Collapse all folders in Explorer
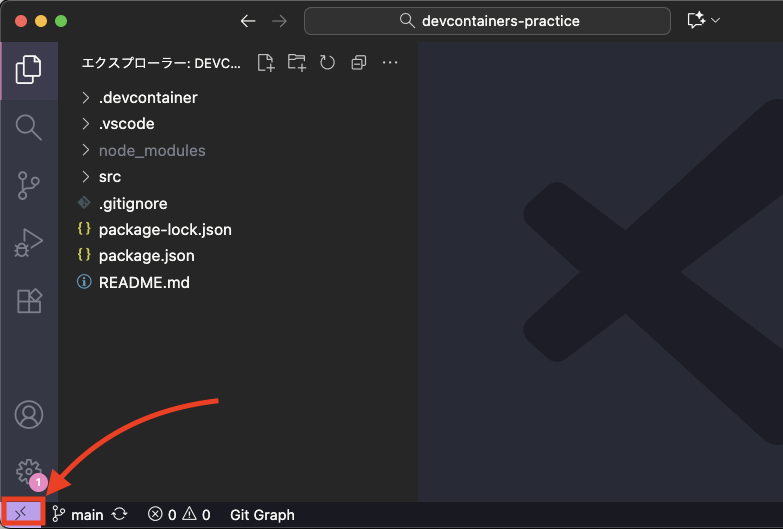Screen dimensions: 783x529 click(358, 63)
